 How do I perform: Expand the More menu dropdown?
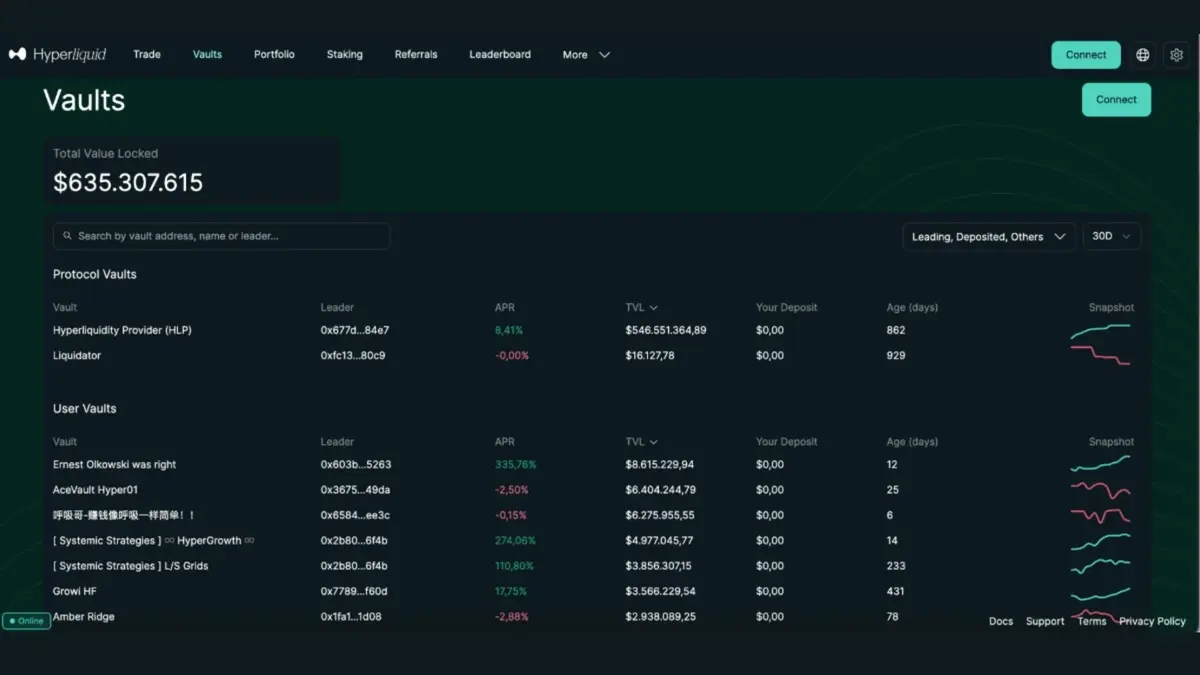[586, 55]
